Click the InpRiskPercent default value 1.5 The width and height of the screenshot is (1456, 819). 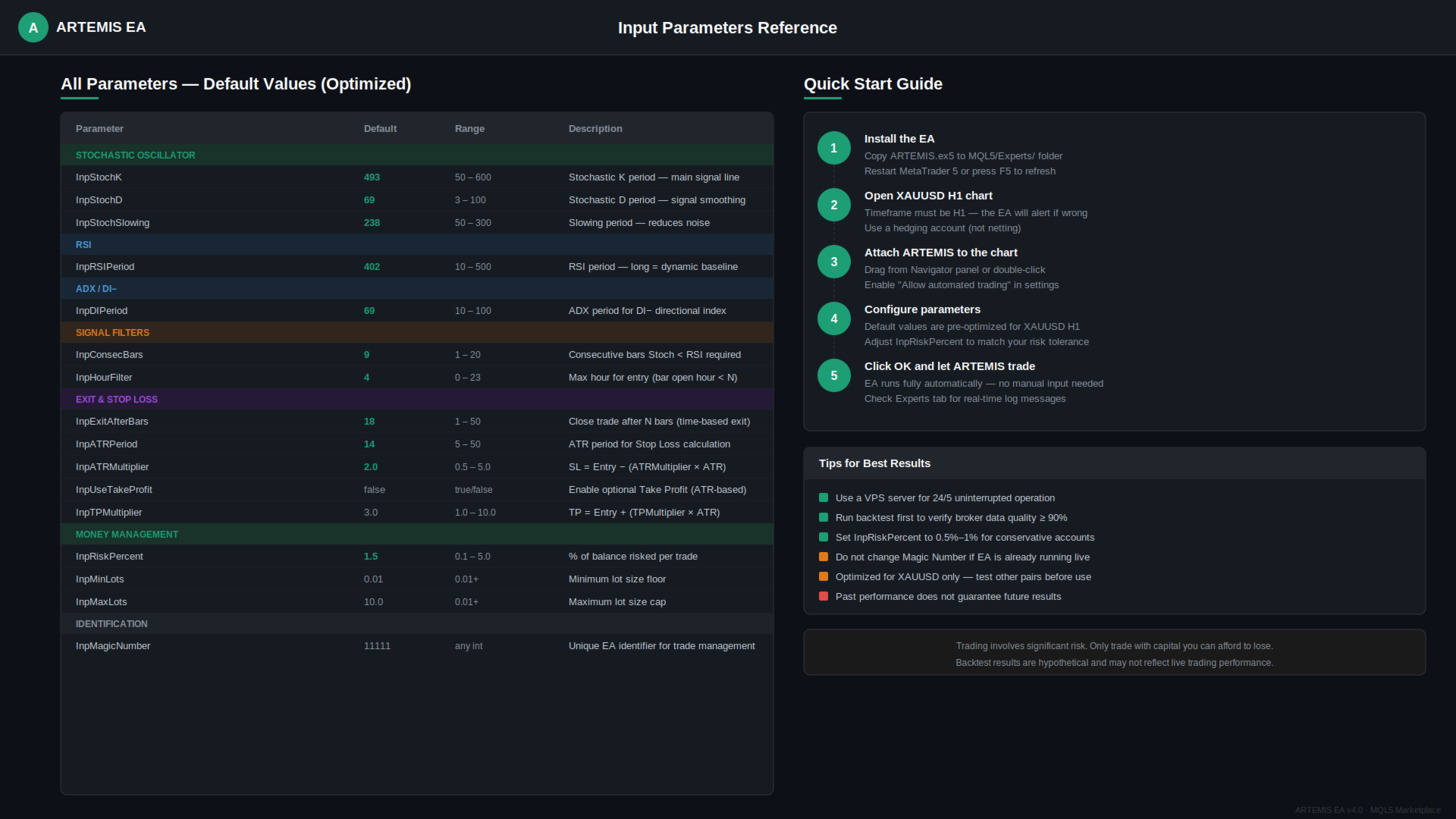371,557
